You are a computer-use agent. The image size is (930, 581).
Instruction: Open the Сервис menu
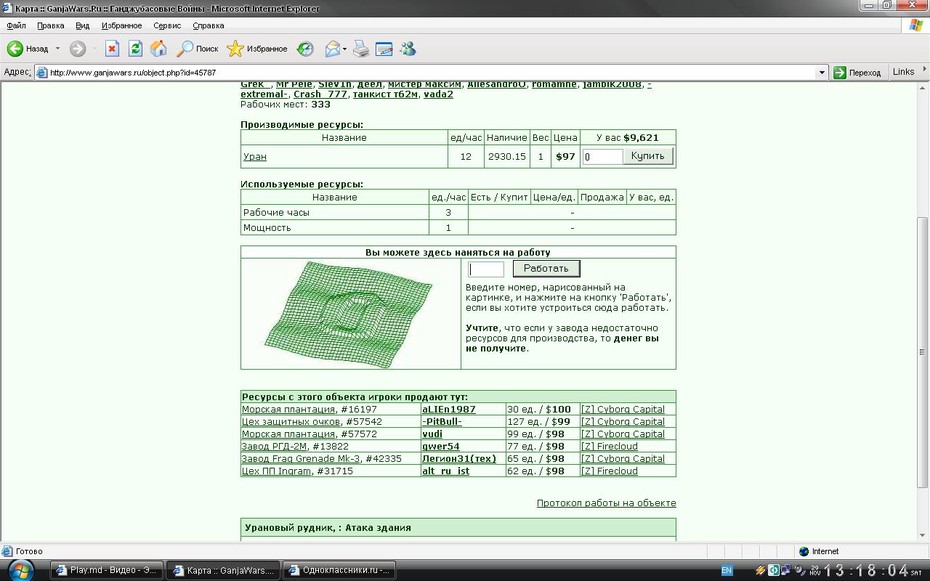[167, 25]
